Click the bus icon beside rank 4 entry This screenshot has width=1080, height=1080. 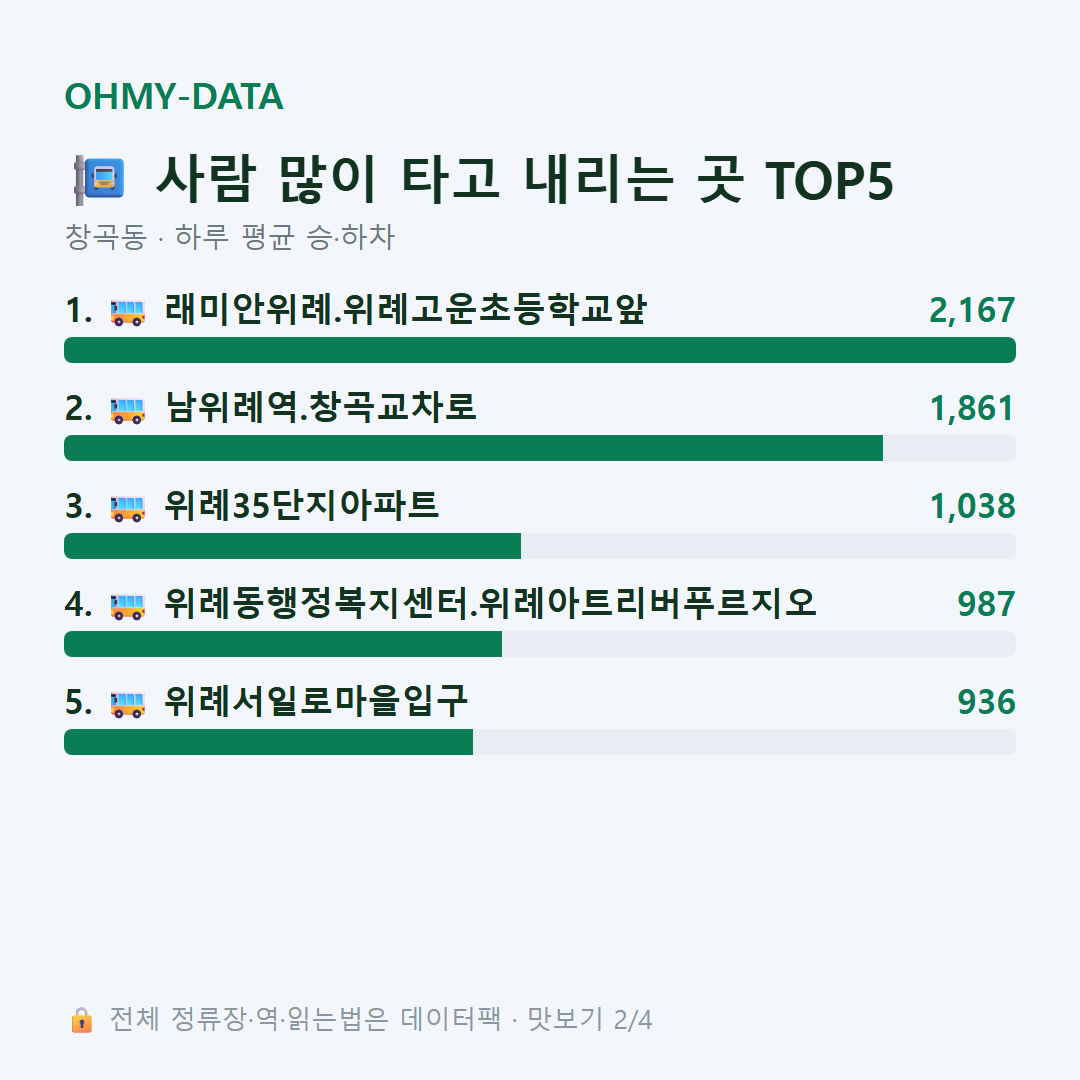(127, 605)
